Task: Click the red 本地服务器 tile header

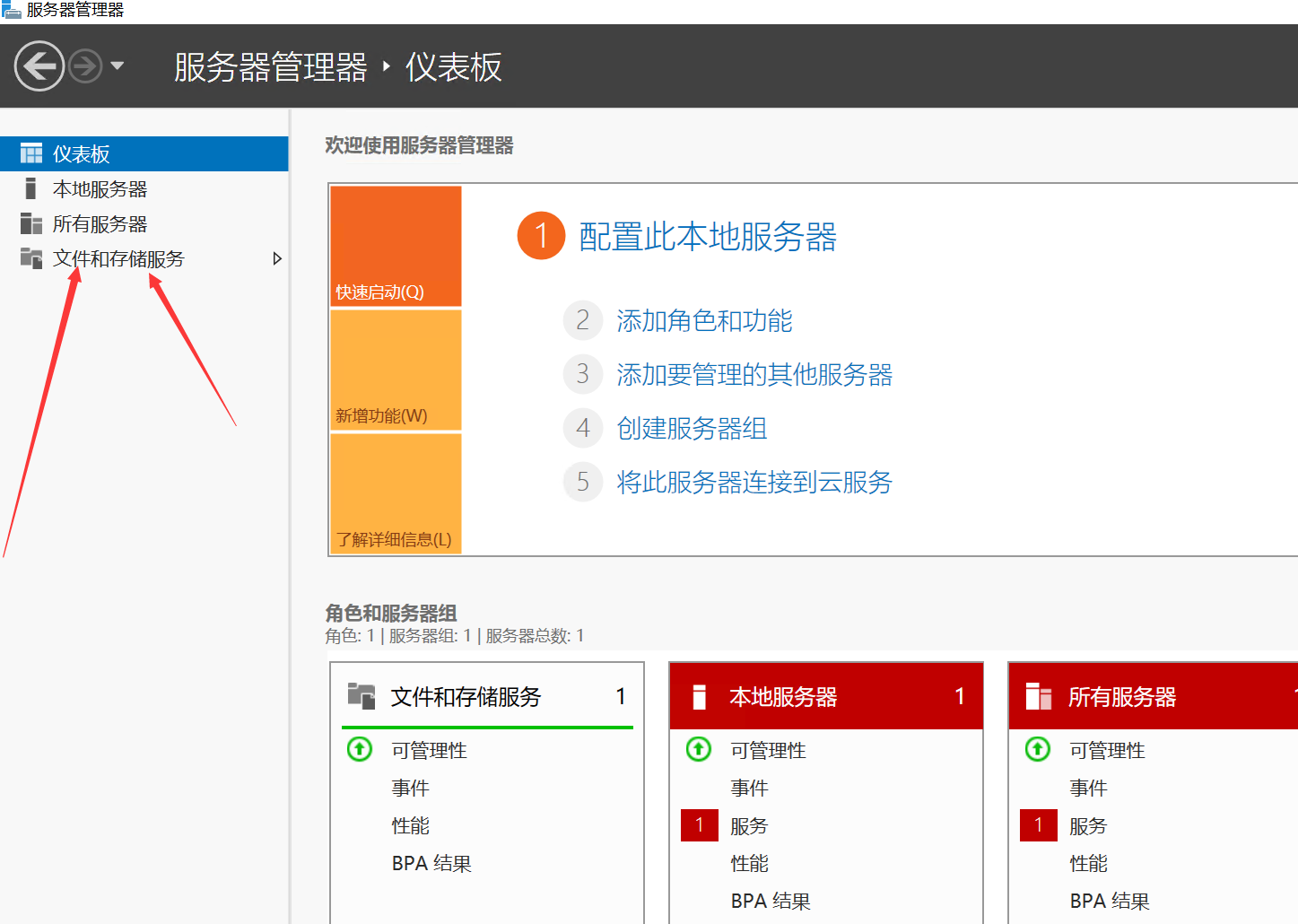Action: [825, 696]
